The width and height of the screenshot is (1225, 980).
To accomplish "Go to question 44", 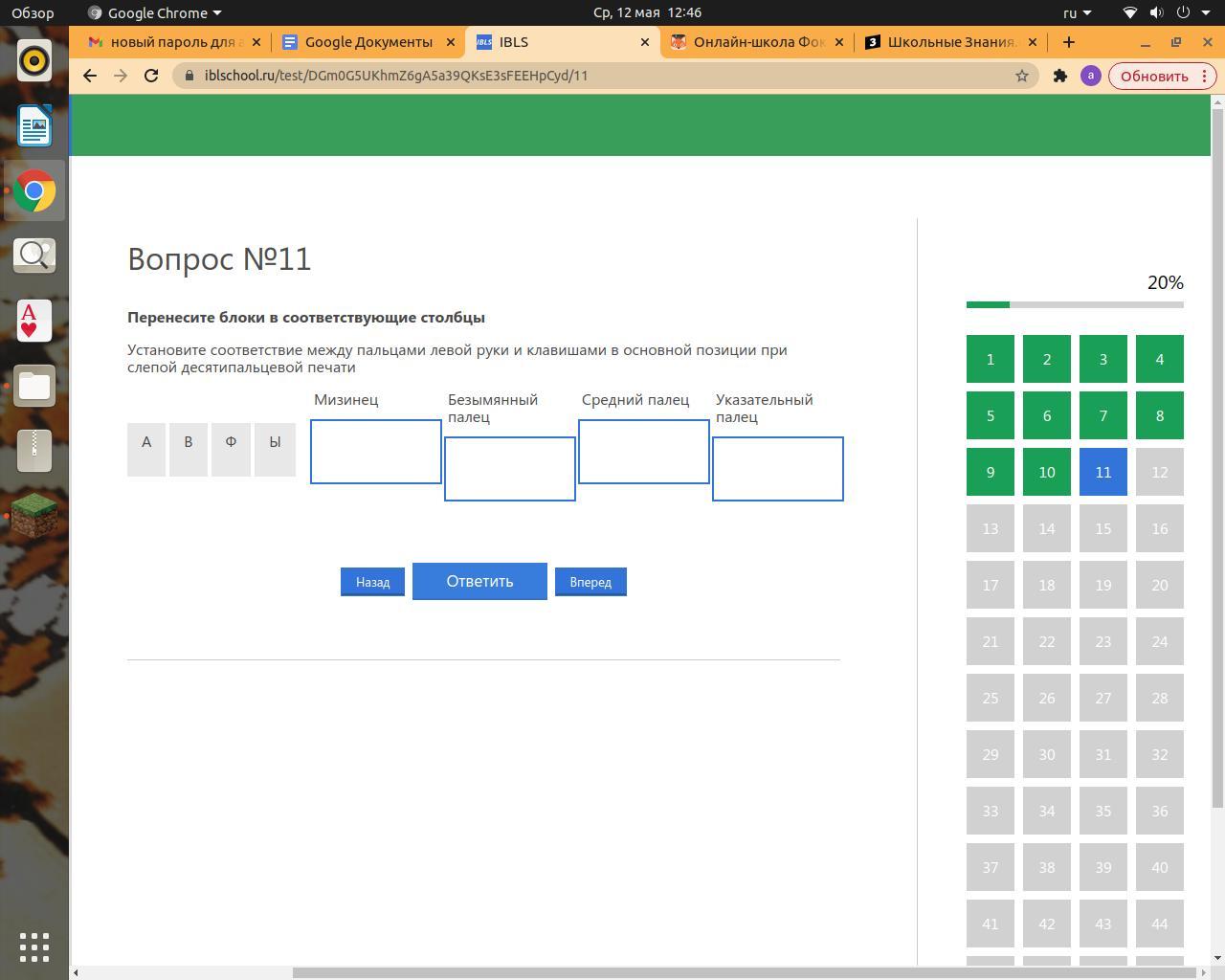I will coord(1160,924).
